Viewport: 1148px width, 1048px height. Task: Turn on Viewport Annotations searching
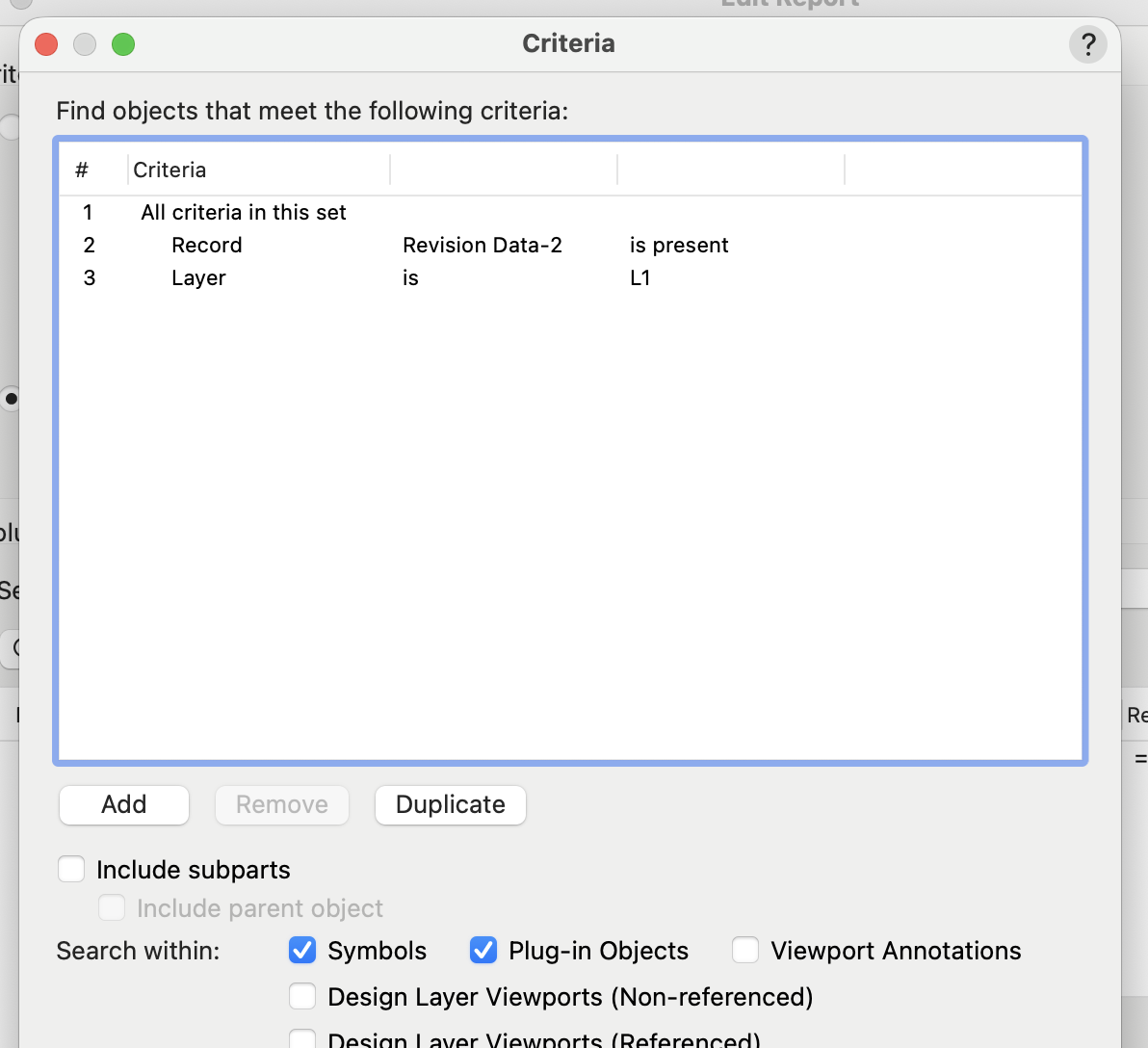point(745,951)
